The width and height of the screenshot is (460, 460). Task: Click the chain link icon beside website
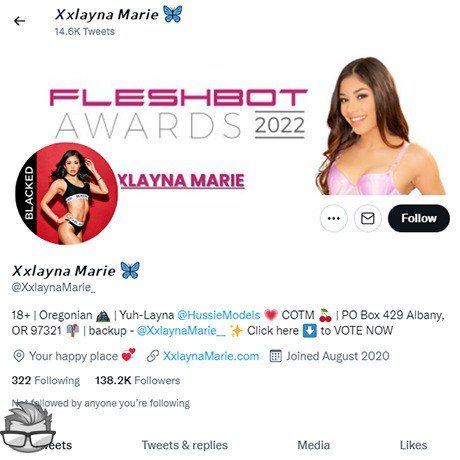153,356
